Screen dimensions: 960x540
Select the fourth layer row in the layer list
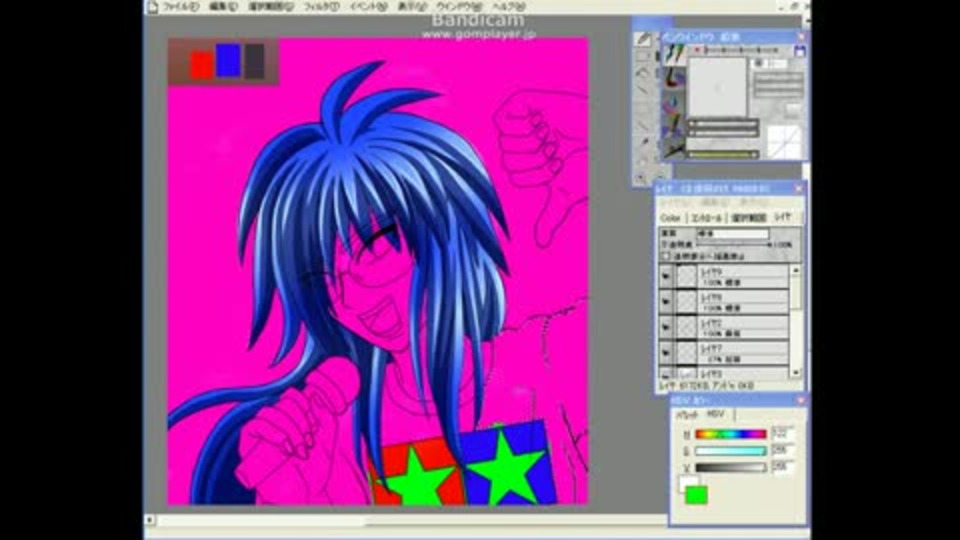click(x=724, y=353)
